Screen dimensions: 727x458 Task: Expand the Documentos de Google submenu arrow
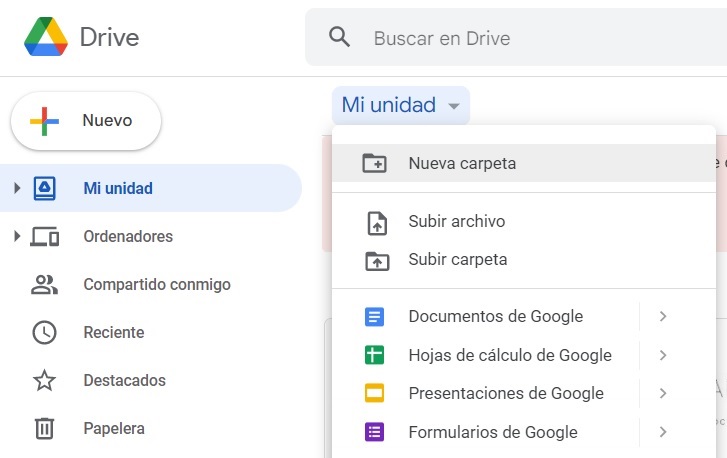(x=662, y=317)
